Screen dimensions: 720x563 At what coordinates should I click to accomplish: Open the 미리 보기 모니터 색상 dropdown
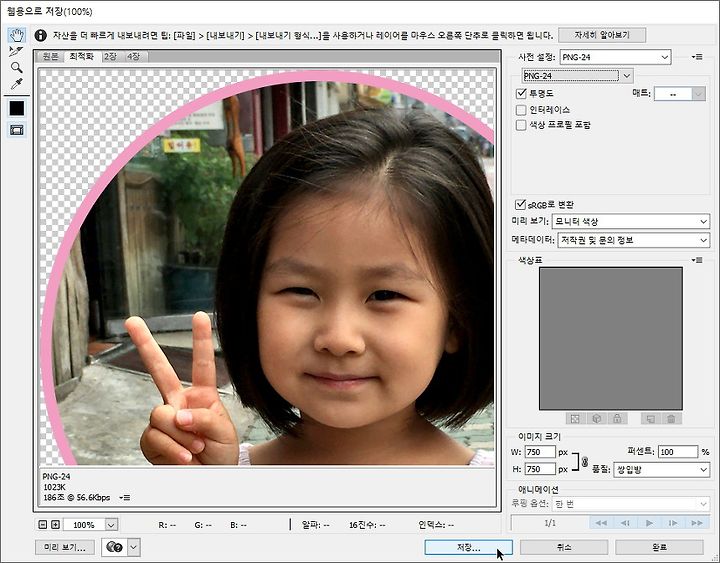[x=630, y=221]
